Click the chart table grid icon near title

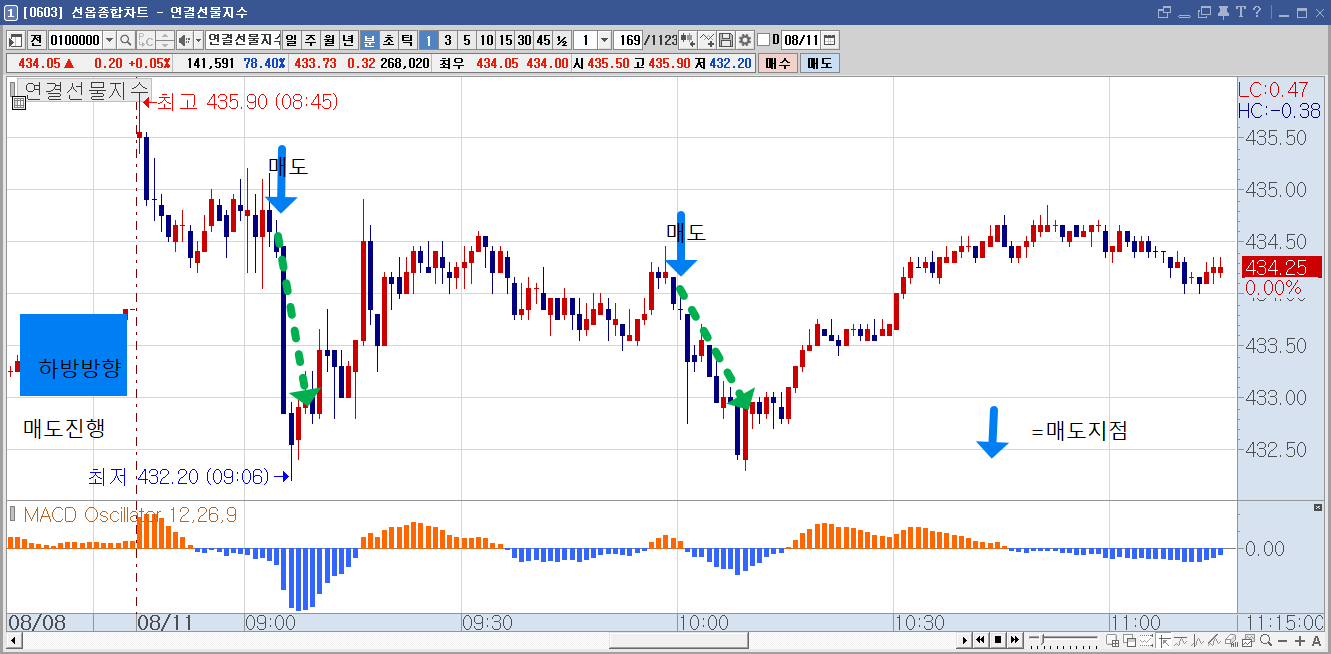(x=18, y=102)
